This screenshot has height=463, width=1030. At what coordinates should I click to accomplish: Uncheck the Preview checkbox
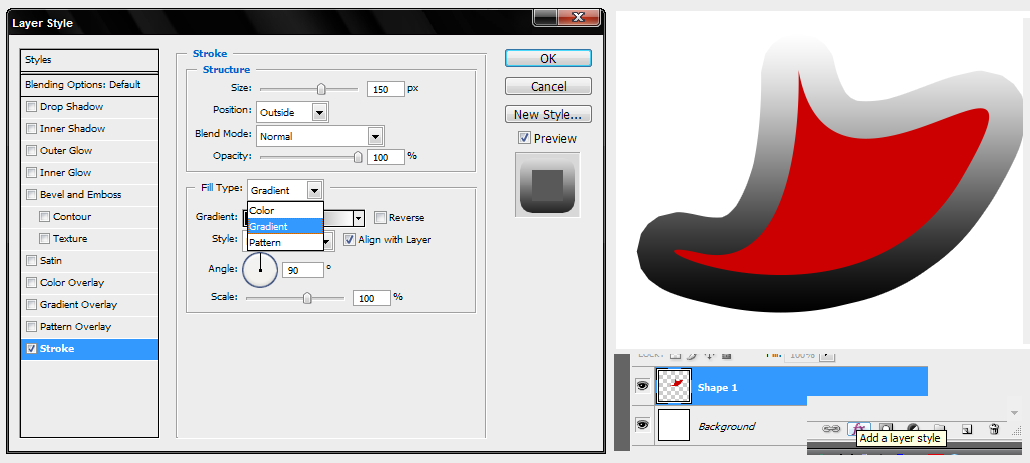tap(524, 138)
